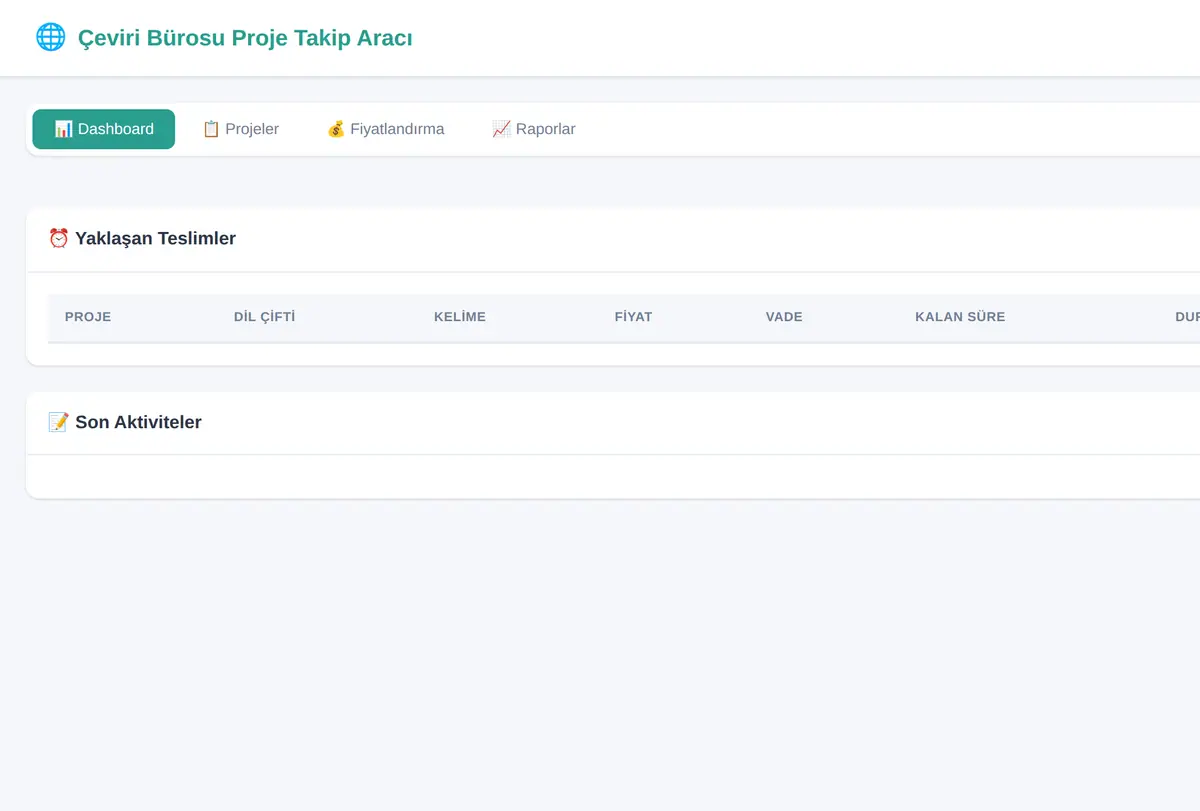Screen dimensions: 1200x811
Task: Click the "Son Aktiviteler" heading text
Action: [139, 422]
